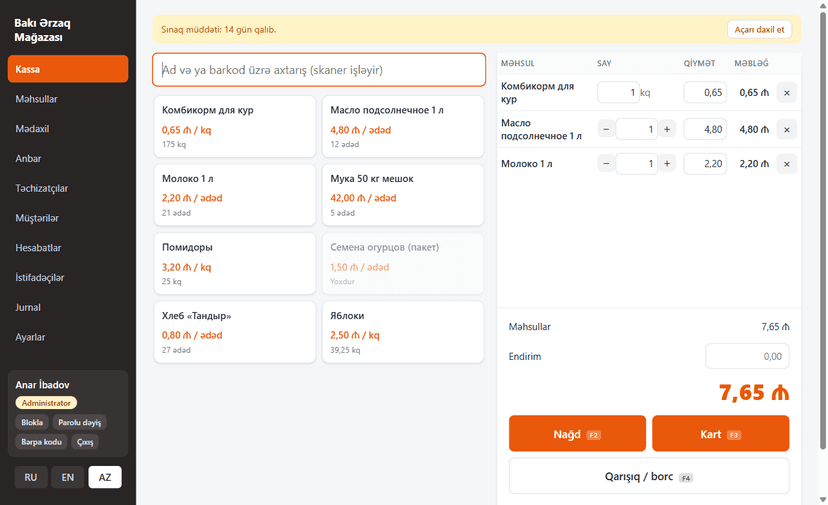Select the AZ language option

tap(105, 477)
